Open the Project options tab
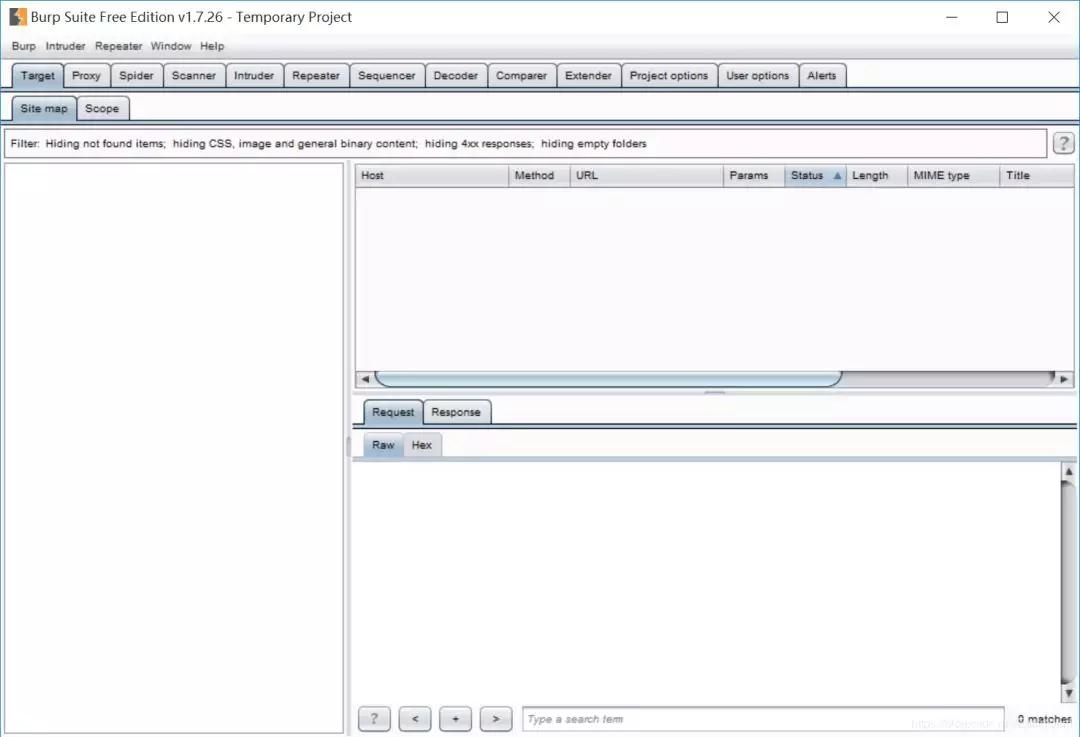This screenshot has width=1080, height=737. pos(669,76)
